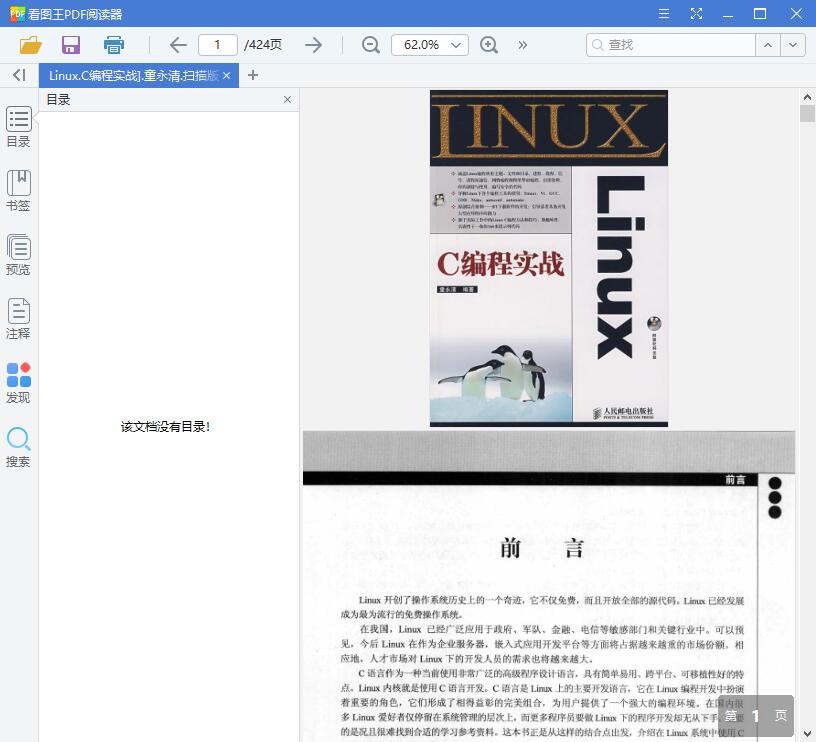
Task: Open the 搜索 search sidebar panel
Action: point(19,447)
